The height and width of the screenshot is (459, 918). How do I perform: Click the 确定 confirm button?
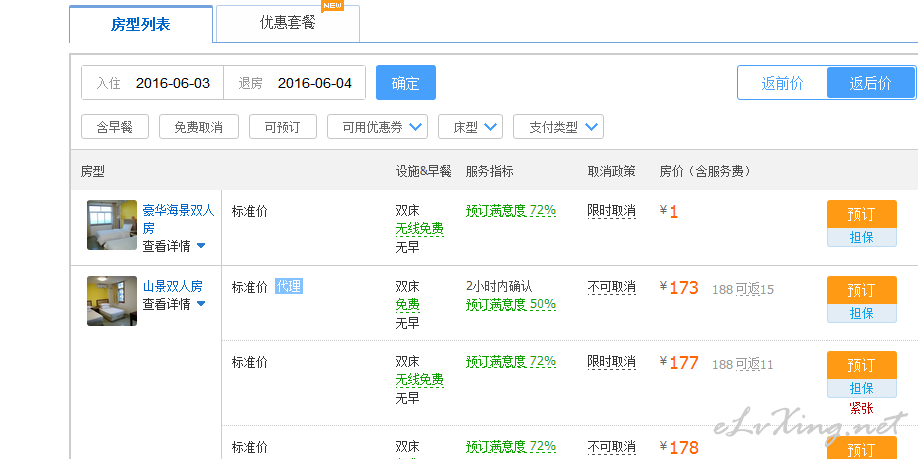click(x=406, y=83)
